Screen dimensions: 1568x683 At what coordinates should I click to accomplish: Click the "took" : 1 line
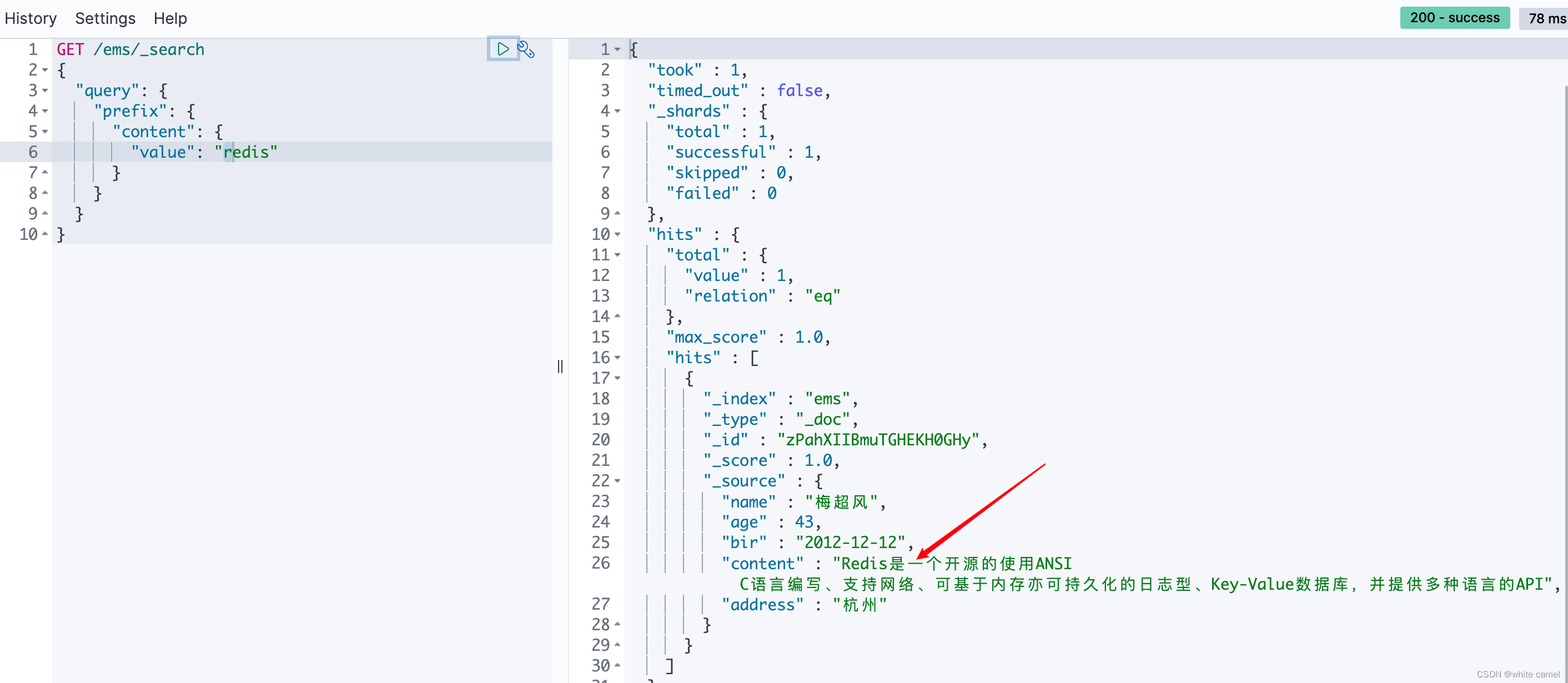click(697, 70)
